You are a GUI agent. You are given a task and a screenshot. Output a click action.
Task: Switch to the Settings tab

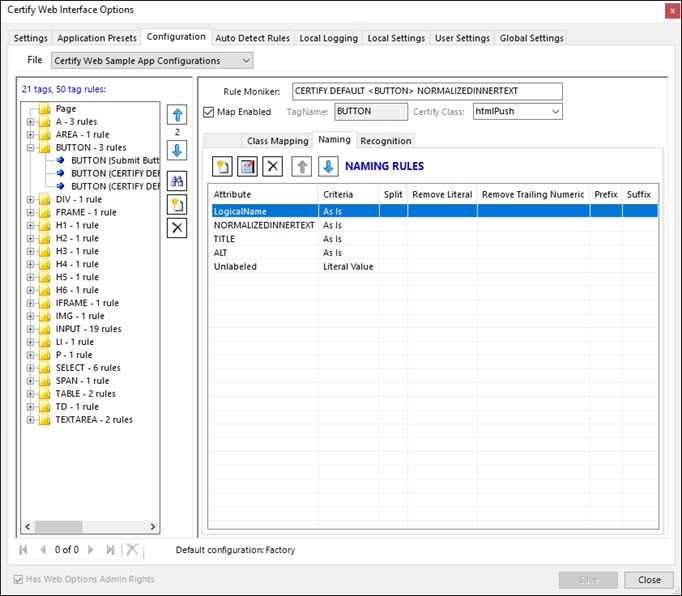(30, 38)
